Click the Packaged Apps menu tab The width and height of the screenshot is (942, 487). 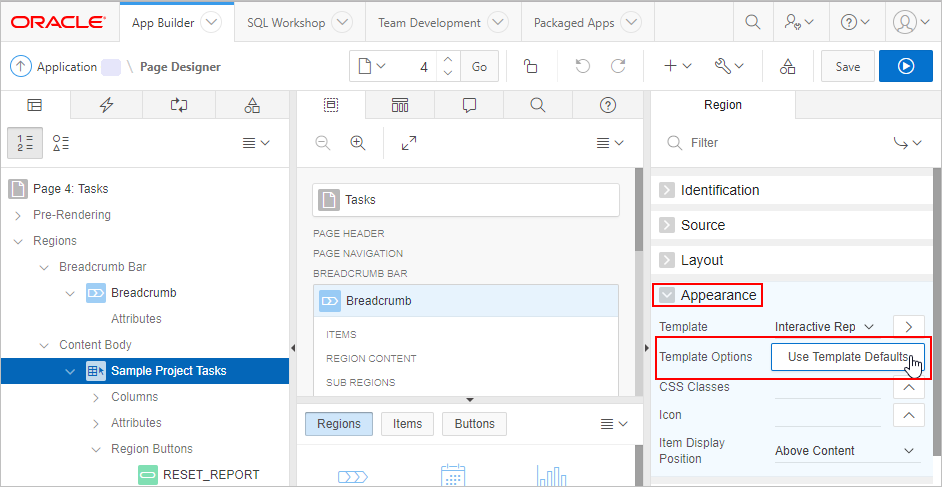(574, 23)
